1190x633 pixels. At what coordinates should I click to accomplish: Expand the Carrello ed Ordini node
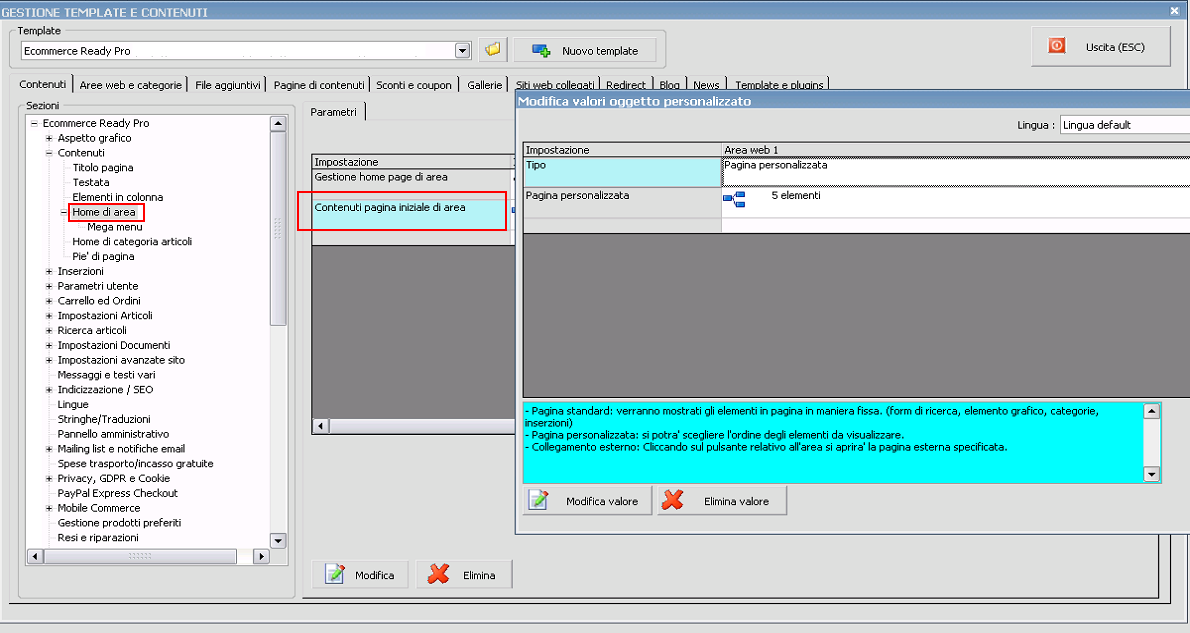click(x=49, y=301)
